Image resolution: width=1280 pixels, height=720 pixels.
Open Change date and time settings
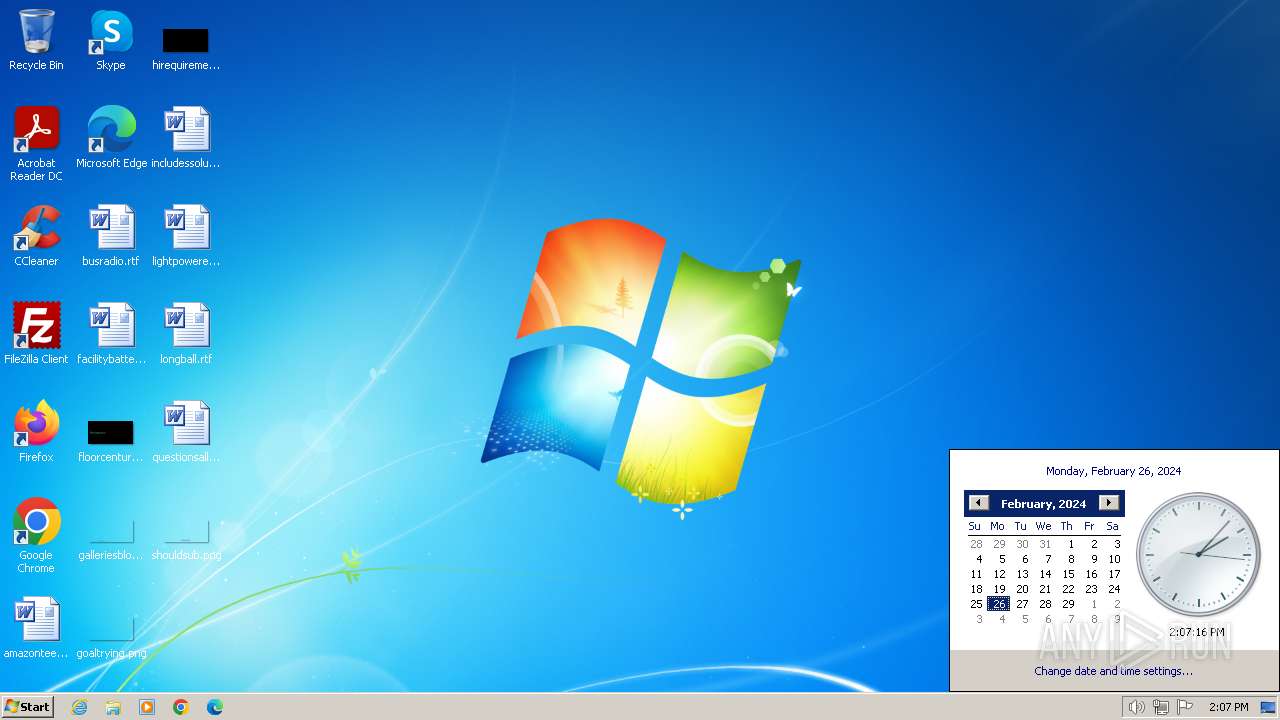tap(1113, 671)
